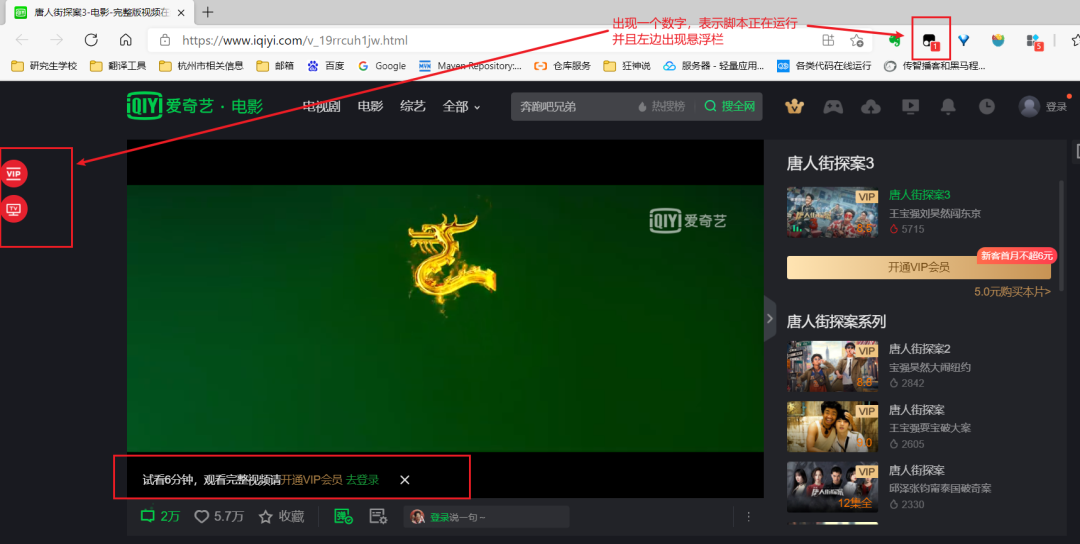Click the sidebar scrollbar

pyautogui.click(x=1061, y=234)
